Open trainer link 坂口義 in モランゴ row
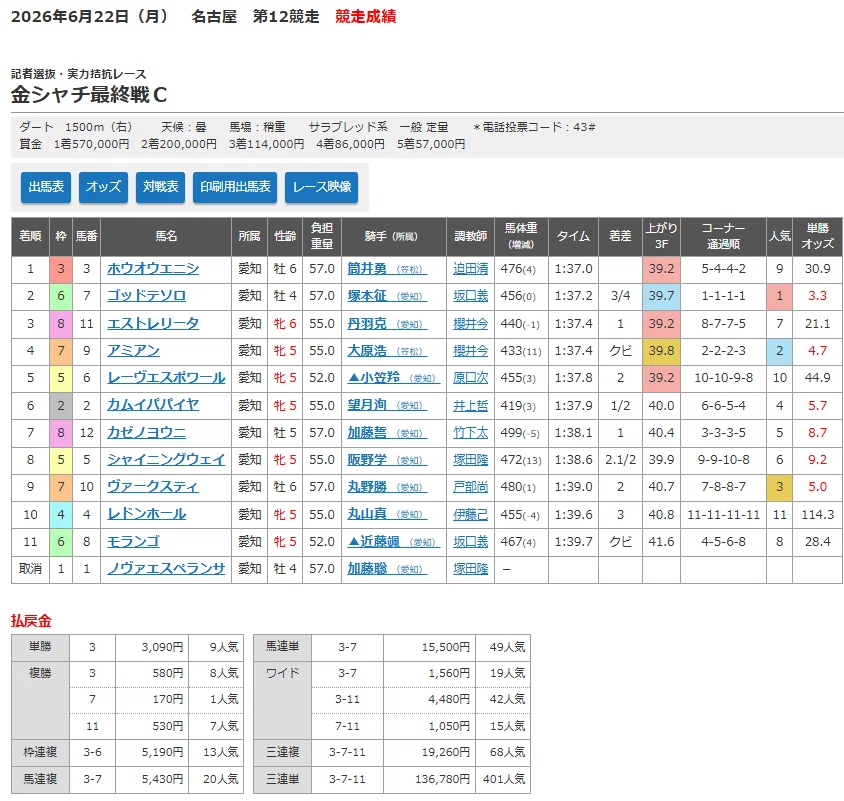Viewport: 844px width, 801px height. tap(470, 541)
